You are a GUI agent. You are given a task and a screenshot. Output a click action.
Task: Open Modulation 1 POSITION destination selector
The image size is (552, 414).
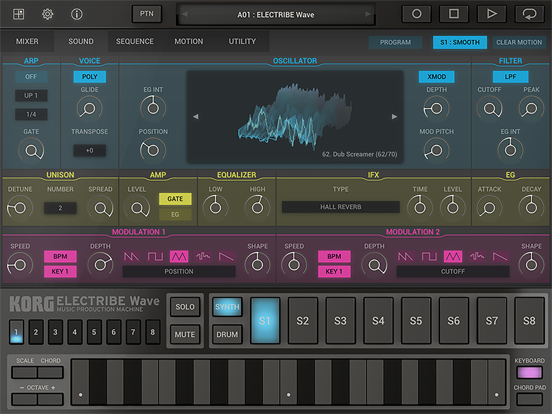click(179, 271)
